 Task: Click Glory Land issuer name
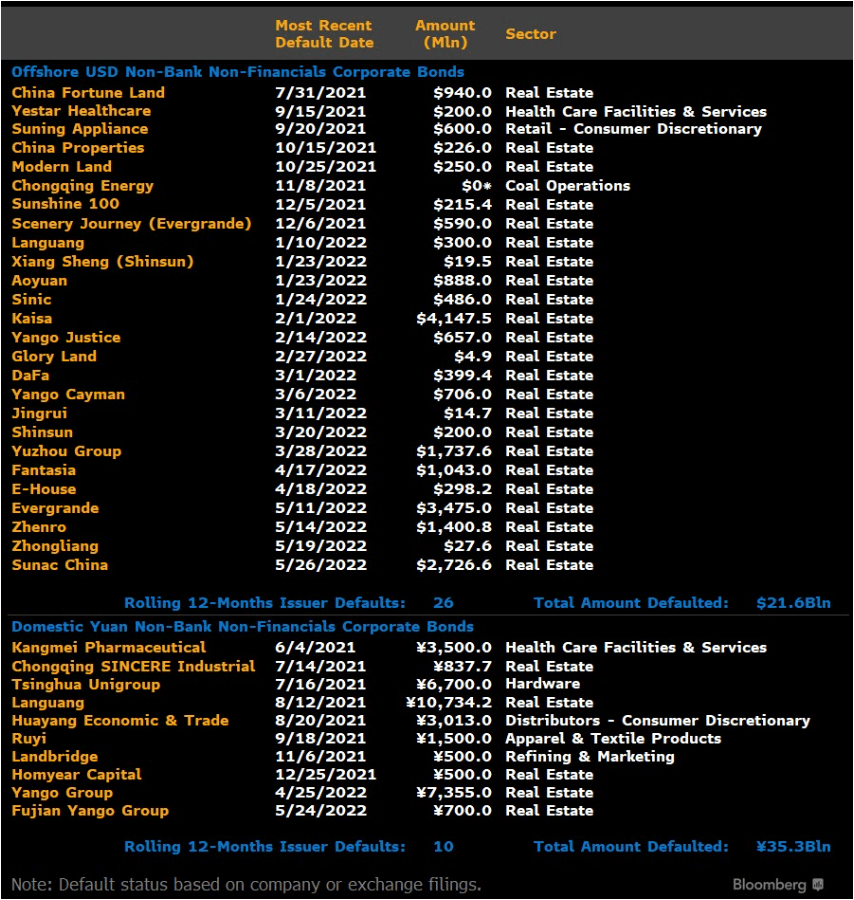pyautogui.click(x=54, y=356)
